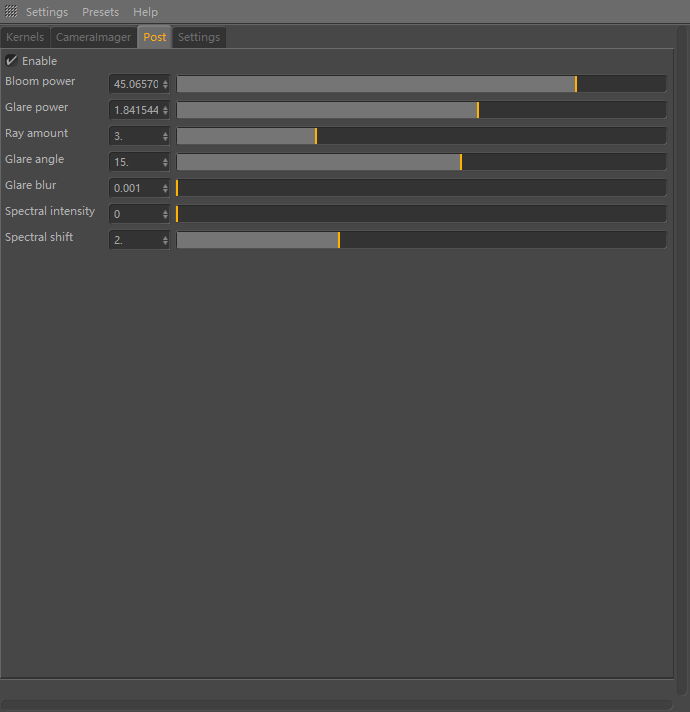Screen dimensions: 690x712
Task: Click the Glare power stepper arrows
Action: coord(165,110)
